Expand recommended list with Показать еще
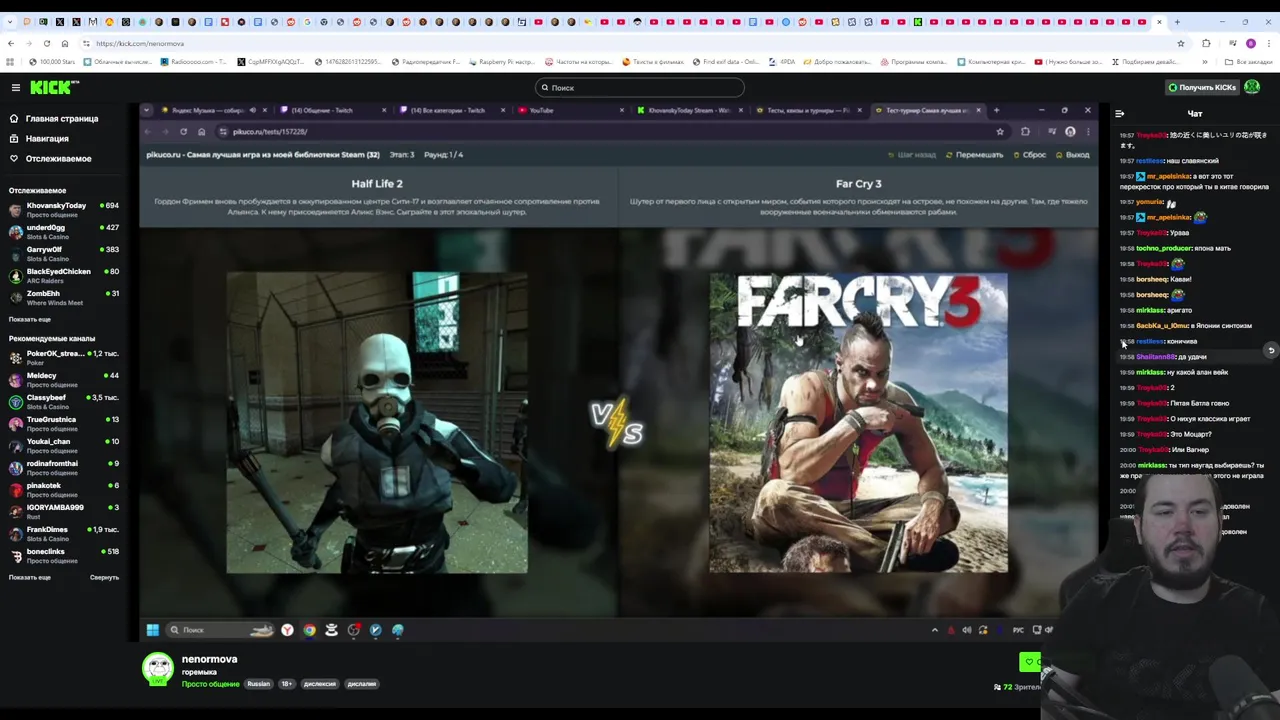The width and height of the screenshot is (1280, 720). 30,578
